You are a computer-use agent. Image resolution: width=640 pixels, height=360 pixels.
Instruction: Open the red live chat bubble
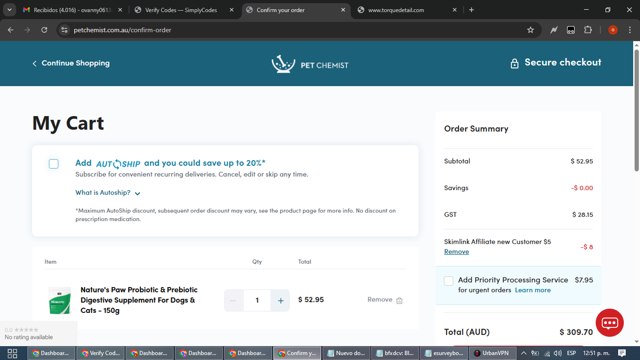[609, 322]
